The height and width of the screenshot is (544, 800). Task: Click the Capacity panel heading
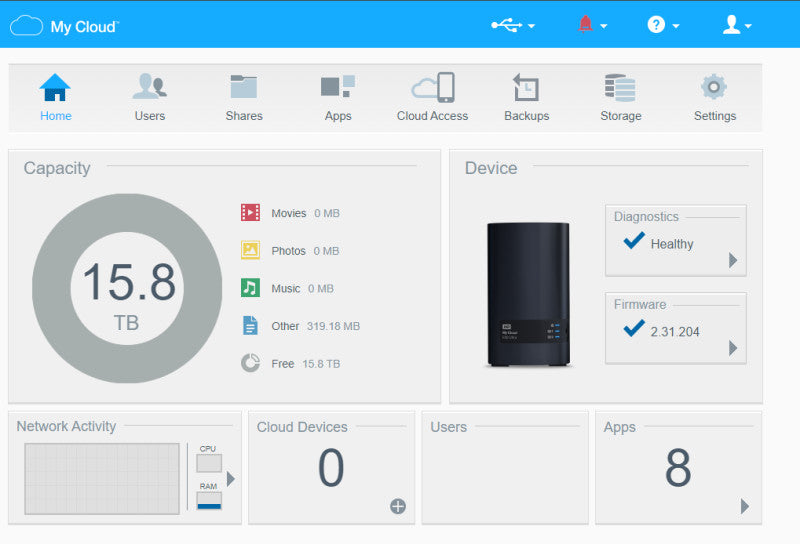click(x=57, y=168)
